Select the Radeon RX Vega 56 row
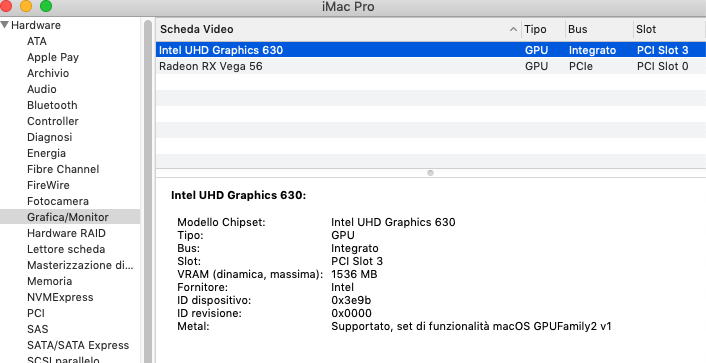The width and height of the screenshot is (706, 363). [430, 66]
